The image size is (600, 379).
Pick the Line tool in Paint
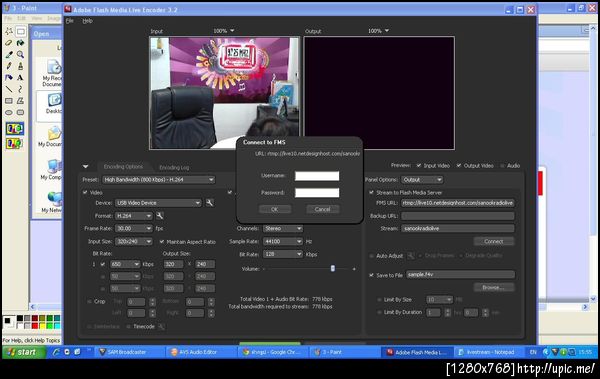[x=9, y=89]
